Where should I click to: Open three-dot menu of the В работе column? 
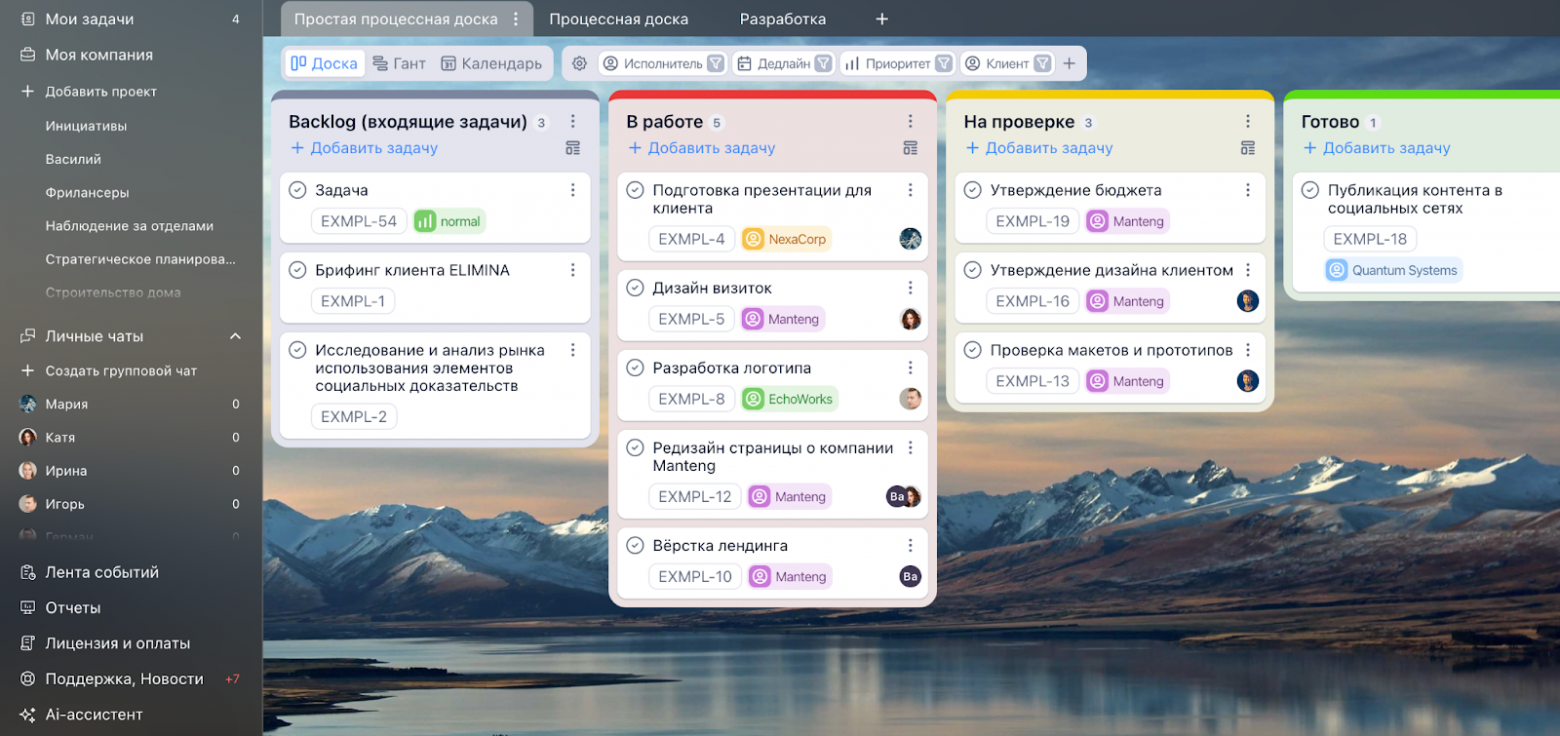coord(910,122)
